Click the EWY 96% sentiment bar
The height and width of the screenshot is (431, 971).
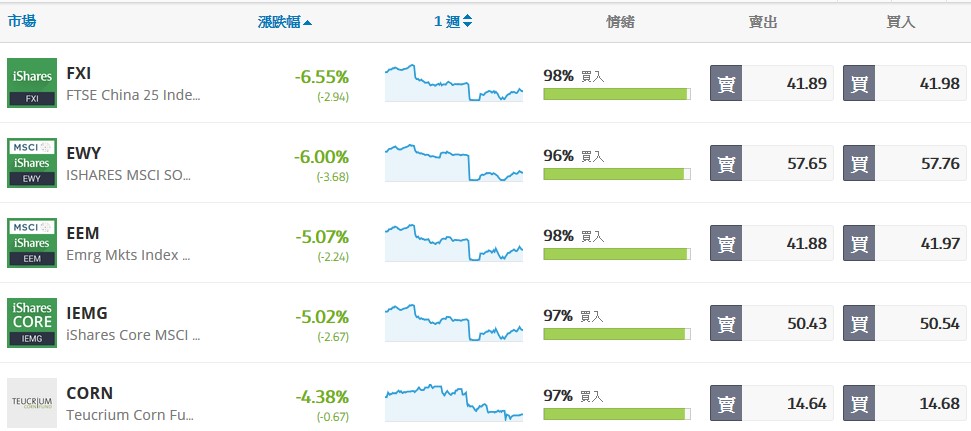click(x=617, y=174)
